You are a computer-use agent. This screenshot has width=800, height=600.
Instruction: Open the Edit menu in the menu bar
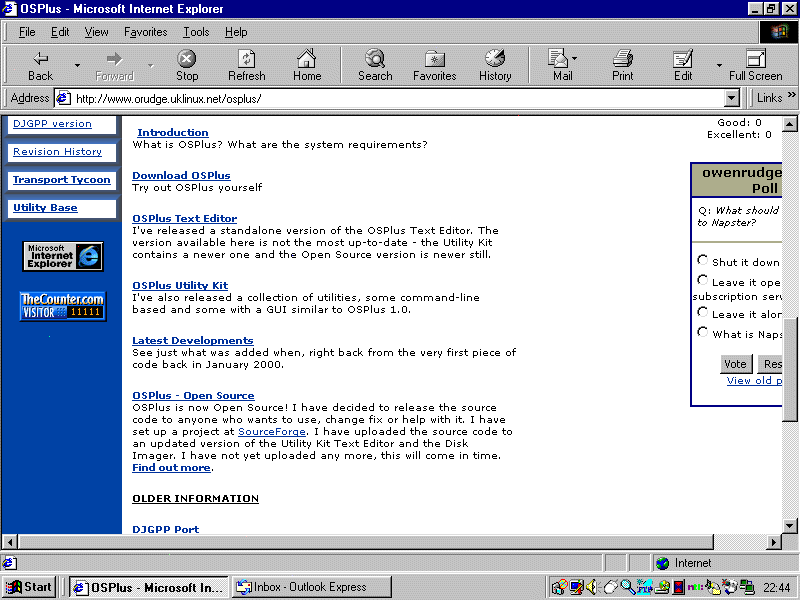click(x=60, y=32)
